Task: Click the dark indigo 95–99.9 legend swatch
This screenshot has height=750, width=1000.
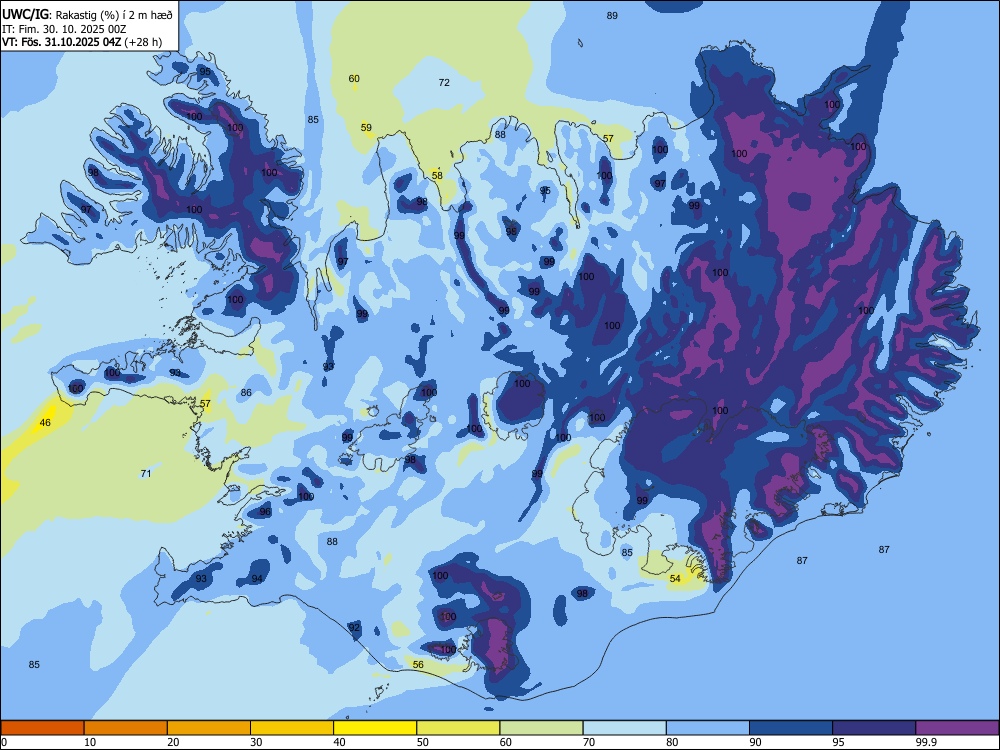Action: tap(874, 728)
